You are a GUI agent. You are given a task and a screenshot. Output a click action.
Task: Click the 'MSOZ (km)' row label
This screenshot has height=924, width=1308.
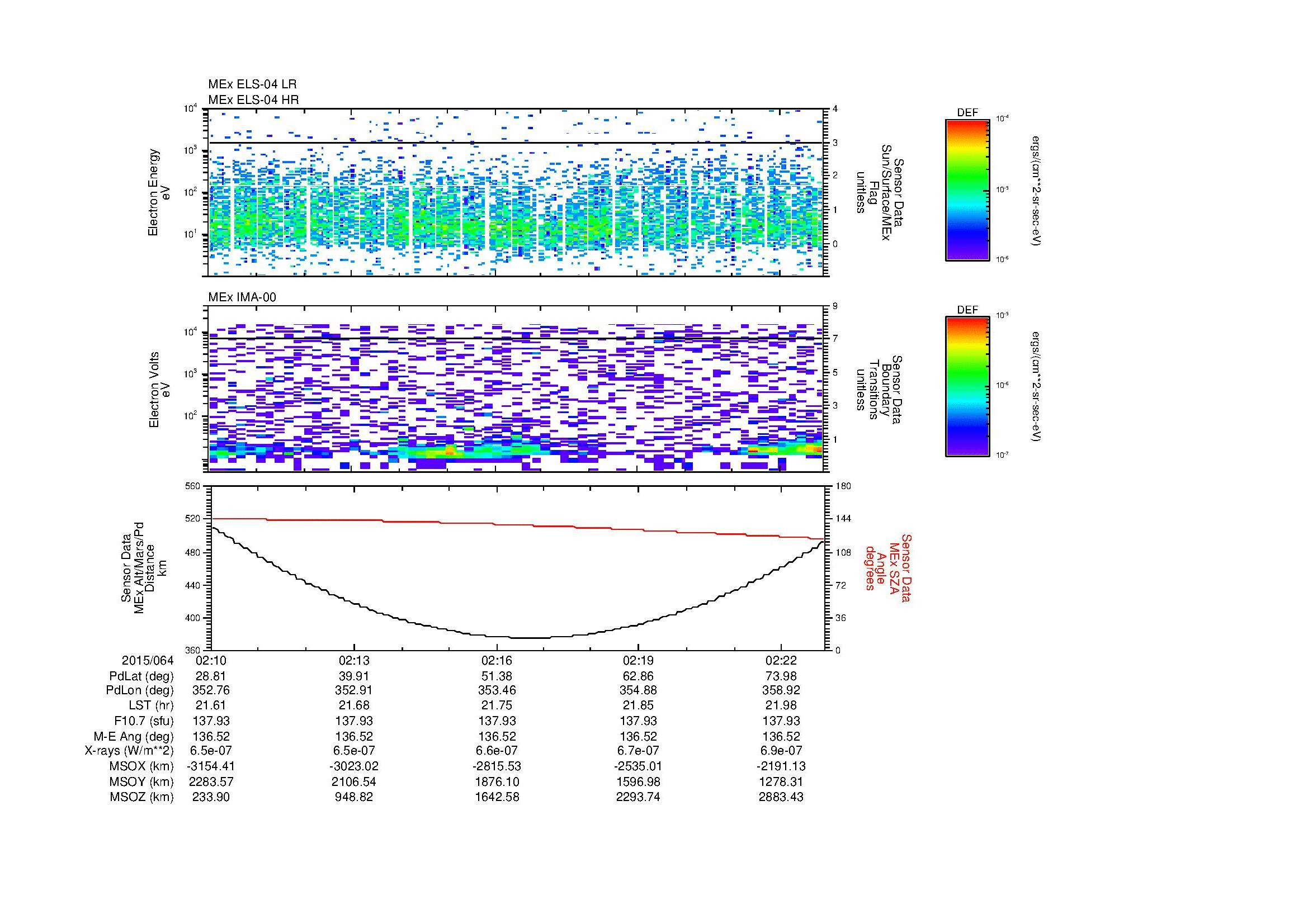pyautogui.click(x=141, y=797)
